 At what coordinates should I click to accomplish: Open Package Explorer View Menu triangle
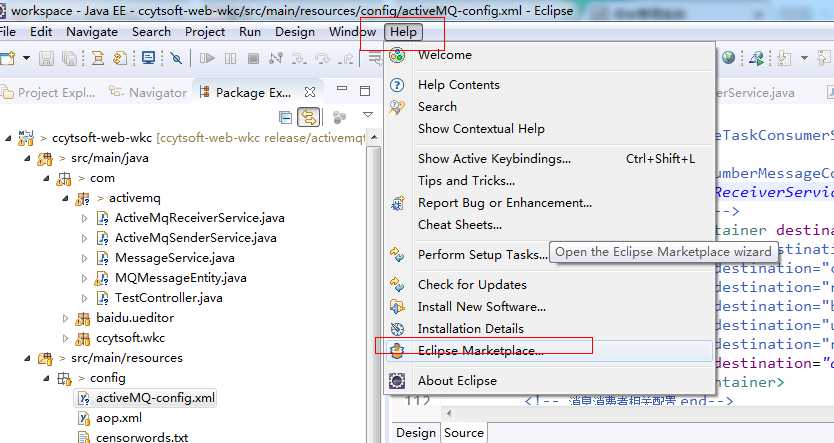pos(368,115)
